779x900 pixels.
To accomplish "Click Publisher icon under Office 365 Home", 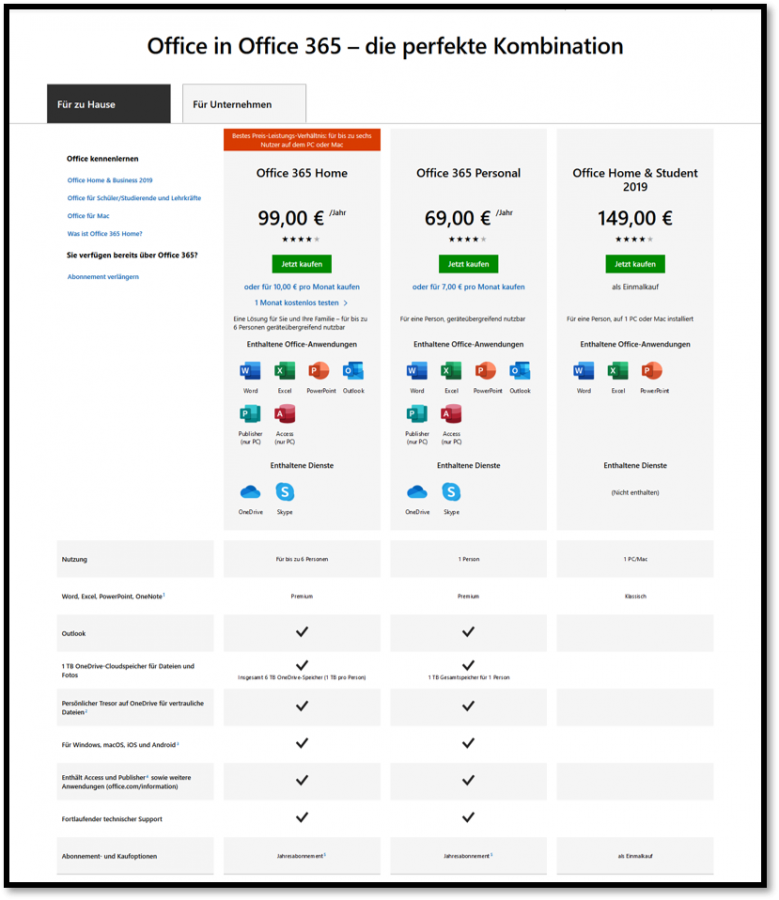I will (250, 414).
